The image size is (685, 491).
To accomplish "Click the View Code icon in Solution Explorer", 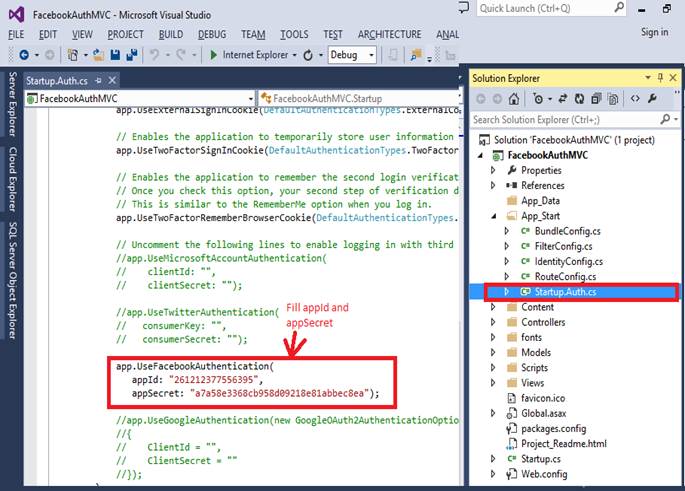I will coord(635,99).
